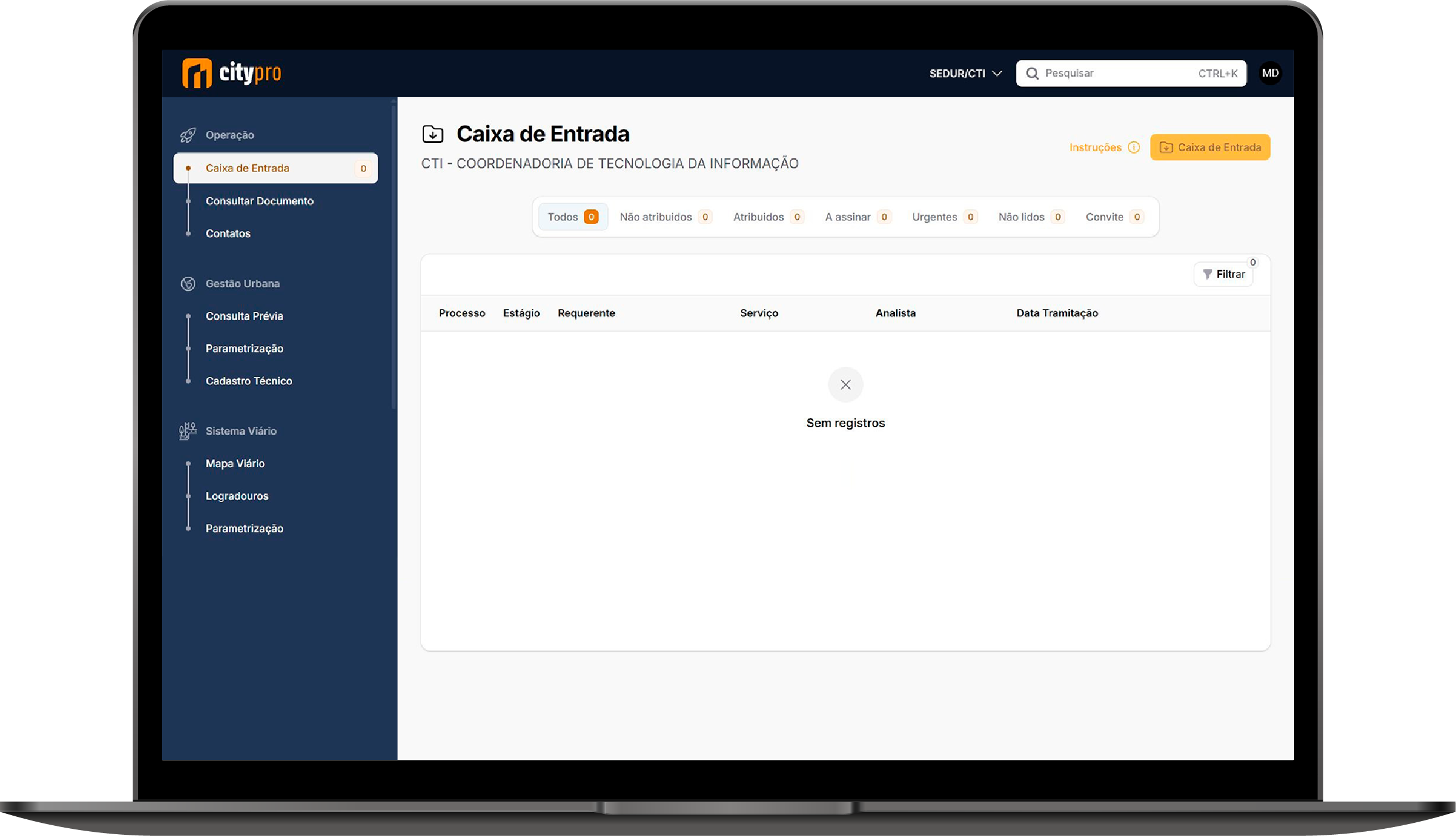Switch to the Convite tab
Viewport: 1456px width, 836px height.
click(x=1114, y=217)
